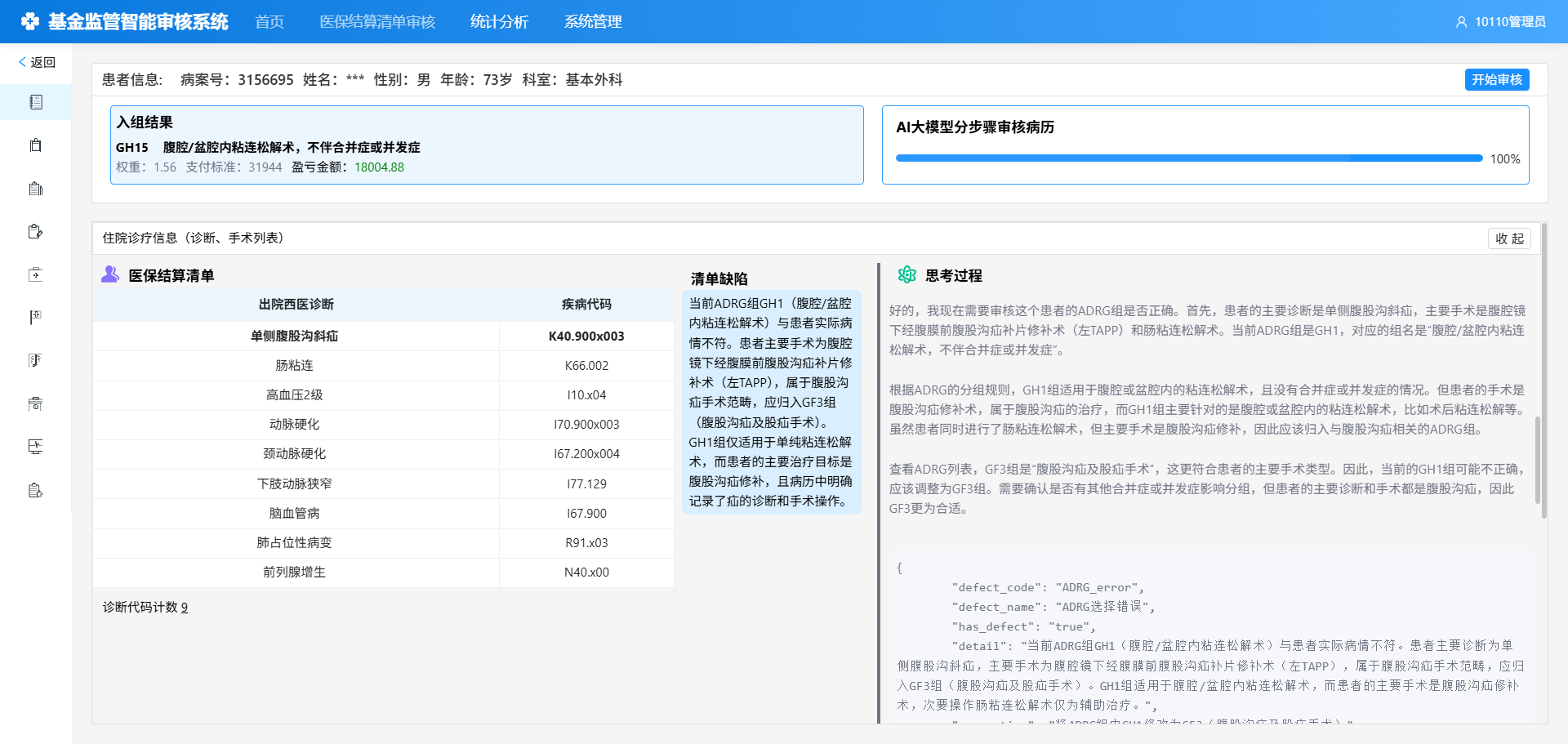1568x744 pixels.
Task: Select the 高血压2级 diagnosis cell
Action: coord(295,395)
